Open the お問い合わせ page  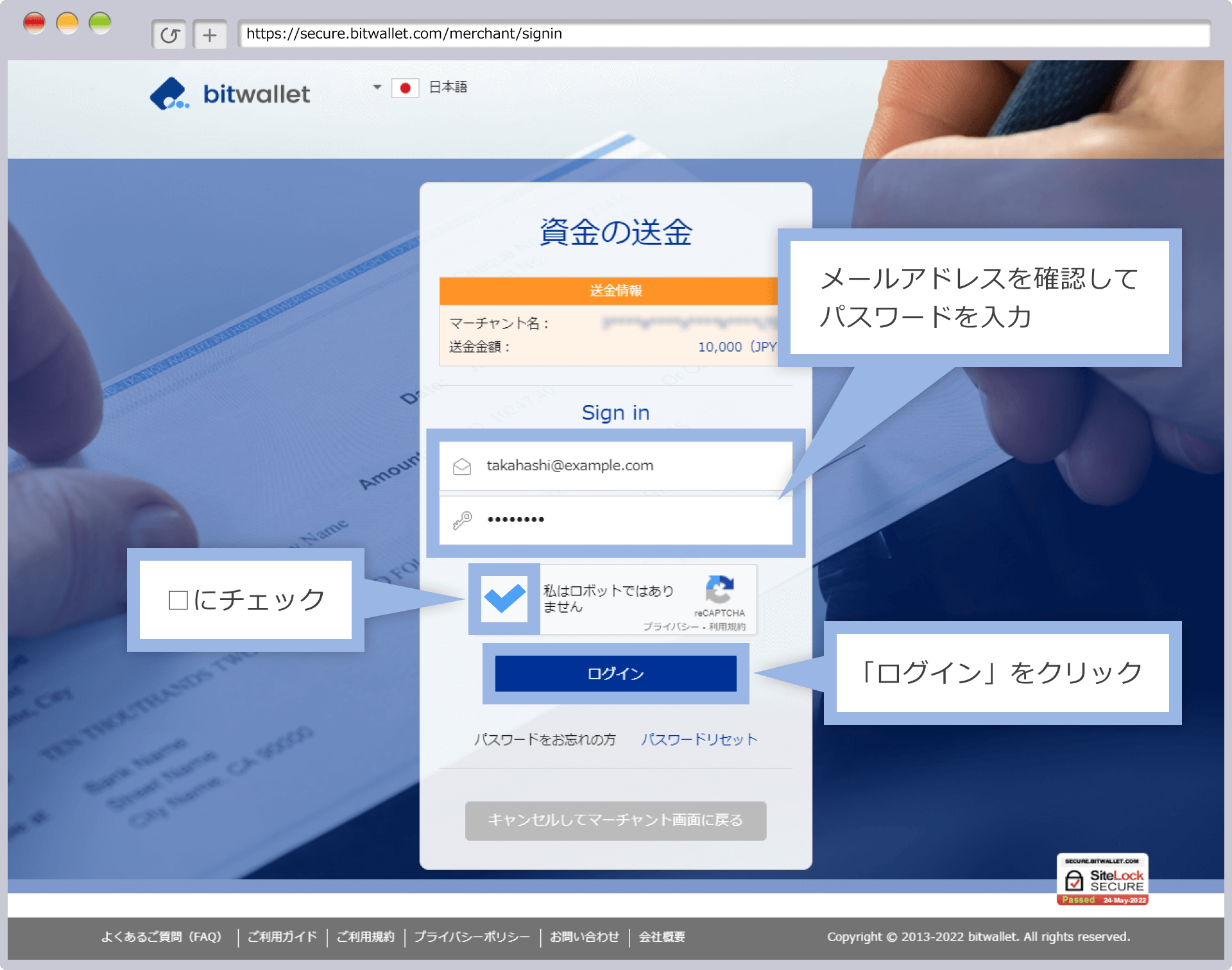point(585,937)
